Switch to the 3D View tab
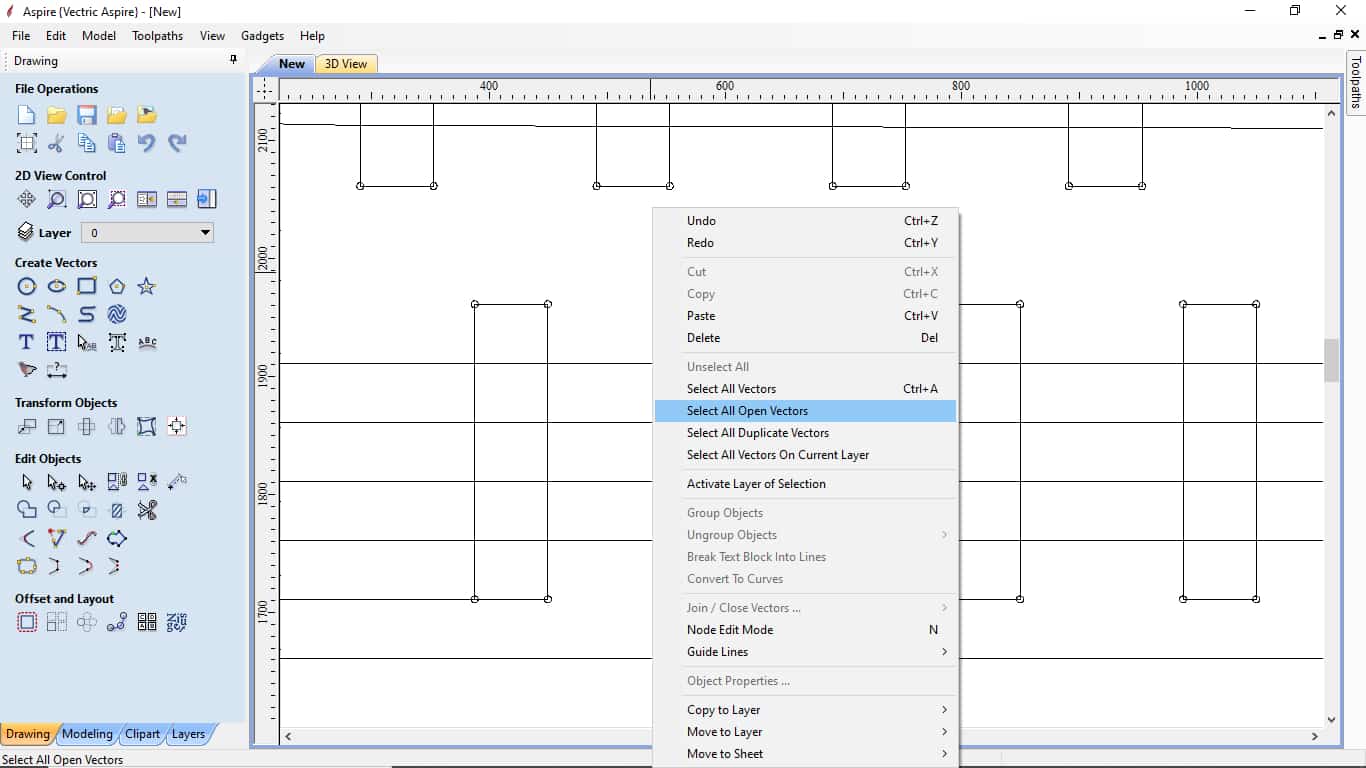The width and height of the screenshot is (1366, 768). click(346, 64)
